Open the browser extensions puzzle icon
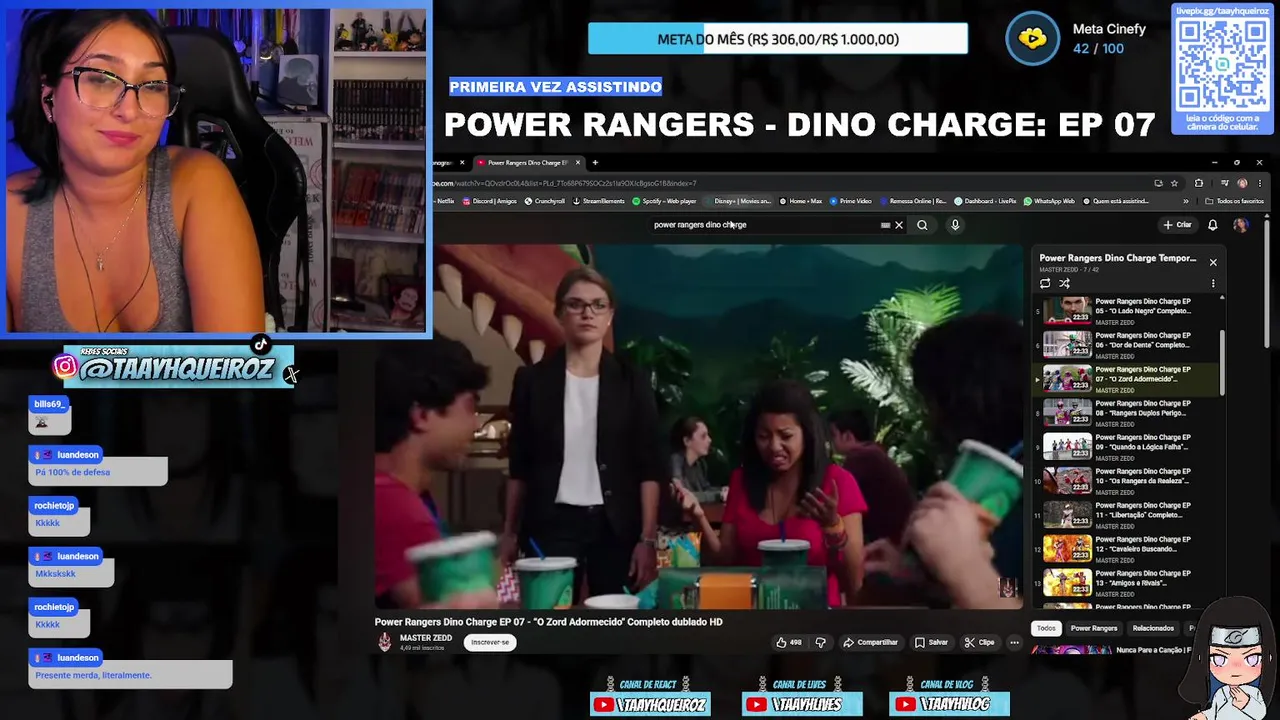The width and height of the screenshot is (1280, 720). [1199, 183]
